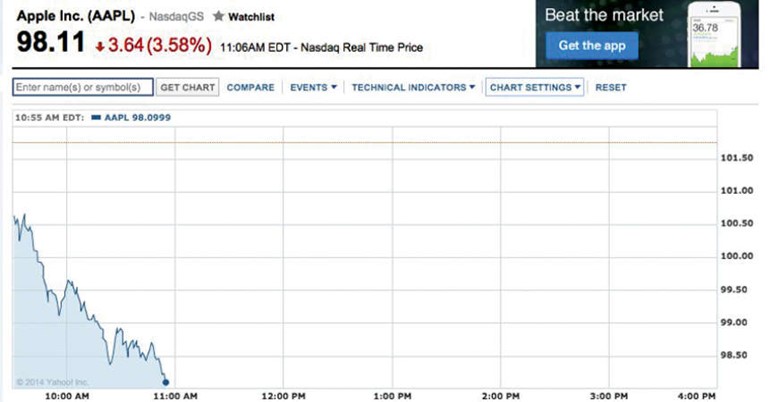Click the blue AAPL legend color swatch
Image resolution: width=770 pixels, height=402 pixels.
click(x=96, y=117)
